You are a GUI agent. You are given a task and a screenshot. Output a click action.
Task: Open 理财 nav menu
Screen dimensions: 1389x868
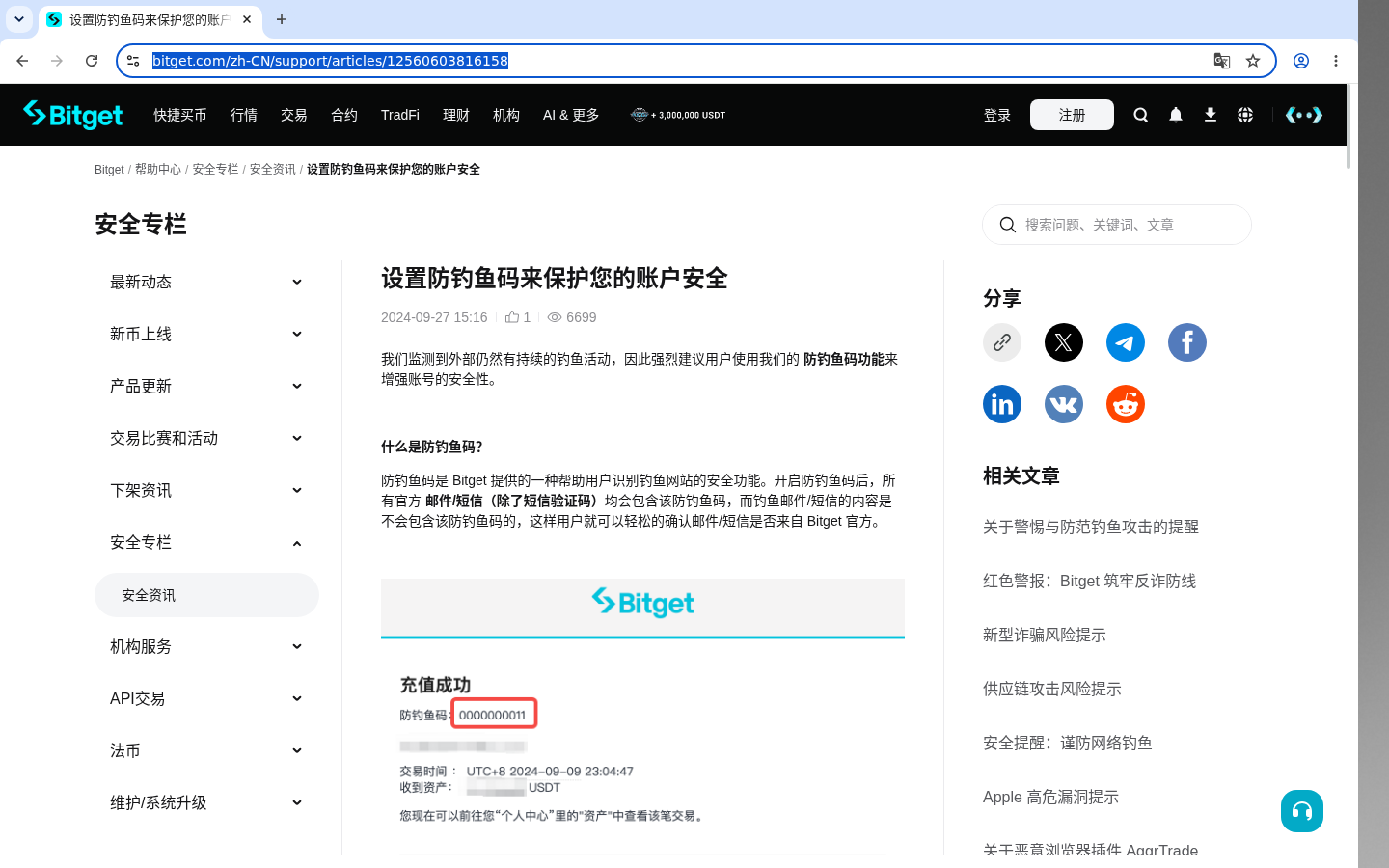[456, 115]
